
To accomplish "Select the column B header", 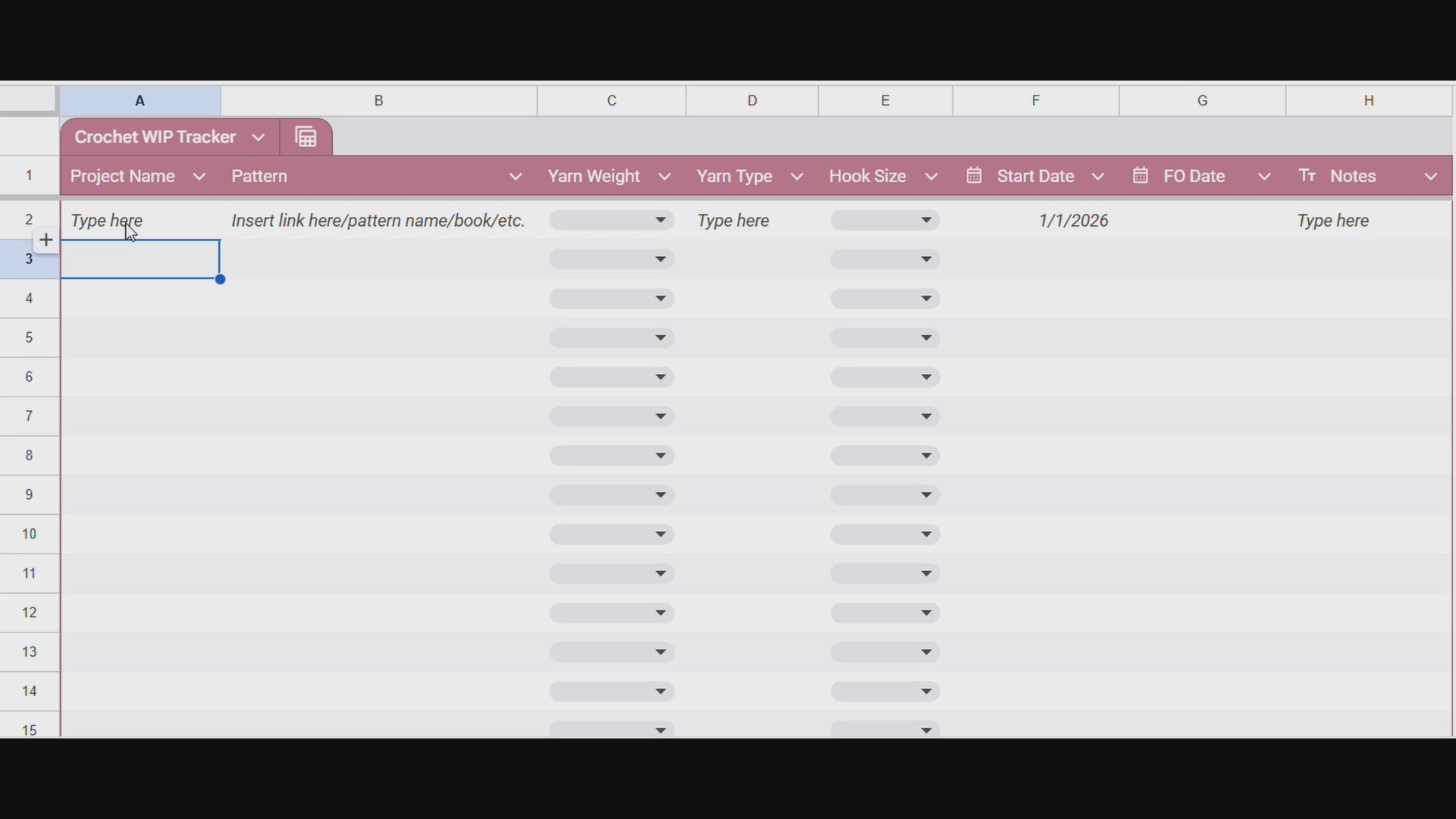I will pos(378,101).
